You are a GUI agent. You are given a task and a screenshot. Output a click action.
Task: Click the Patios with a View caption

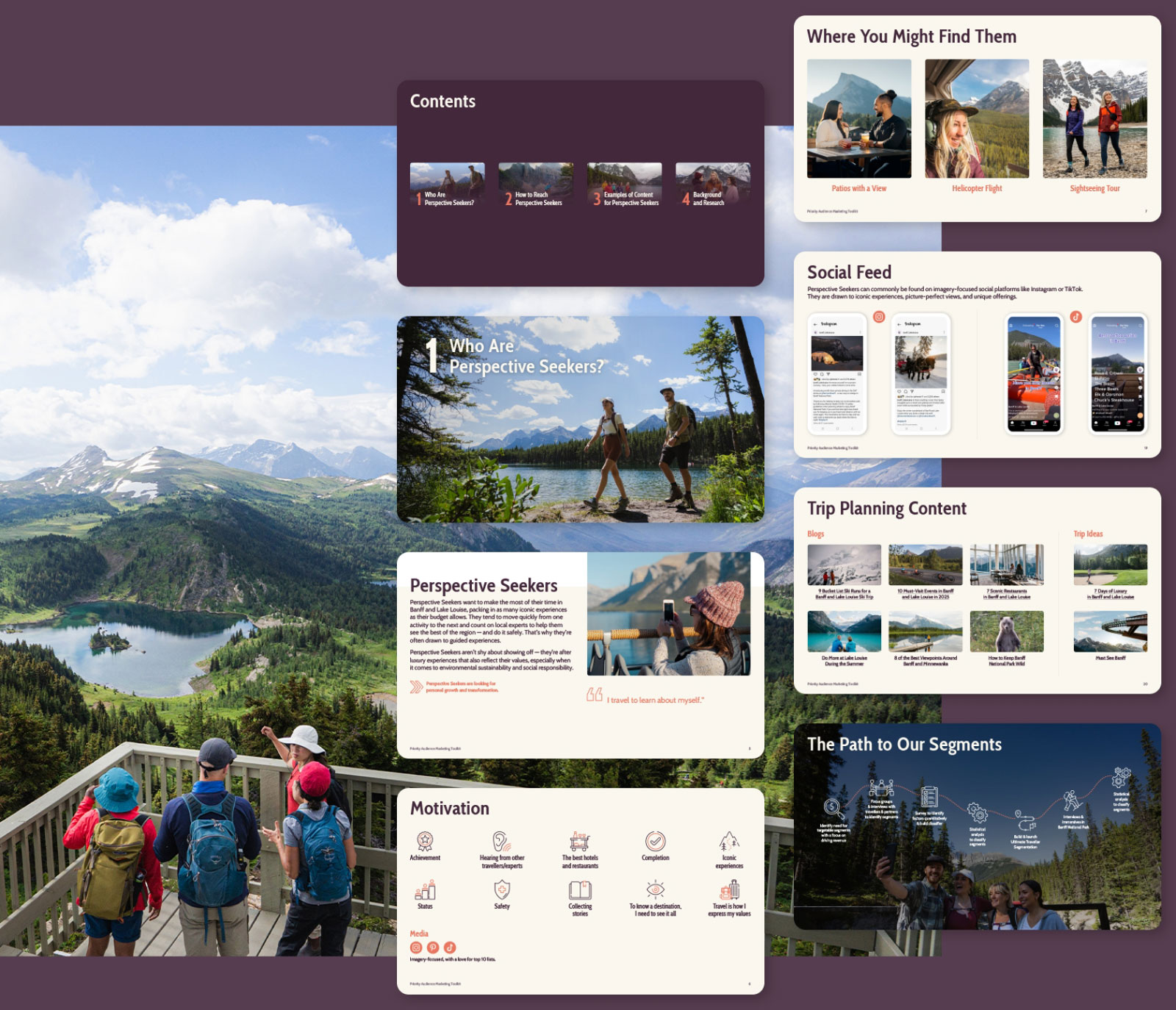pos(858,188)
